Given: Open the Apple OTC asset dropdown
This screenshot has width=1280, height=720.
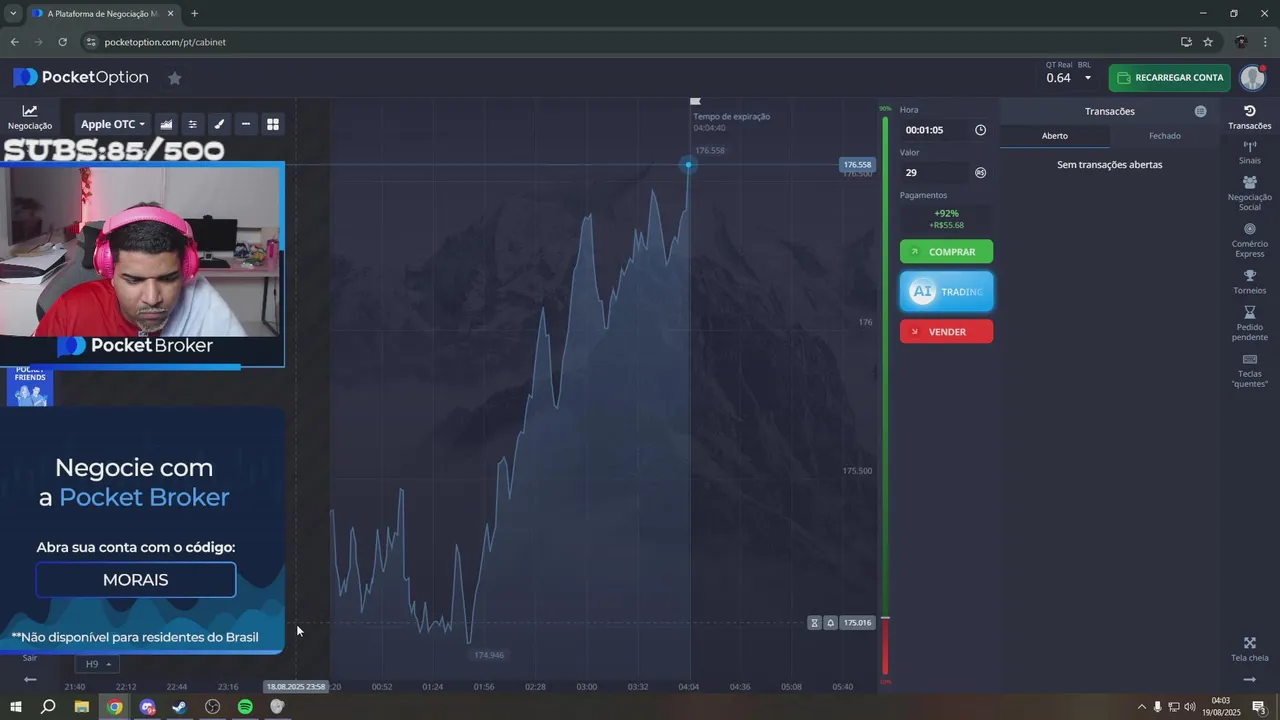Looking at the screenshot, I should click(x=112, y=124).
